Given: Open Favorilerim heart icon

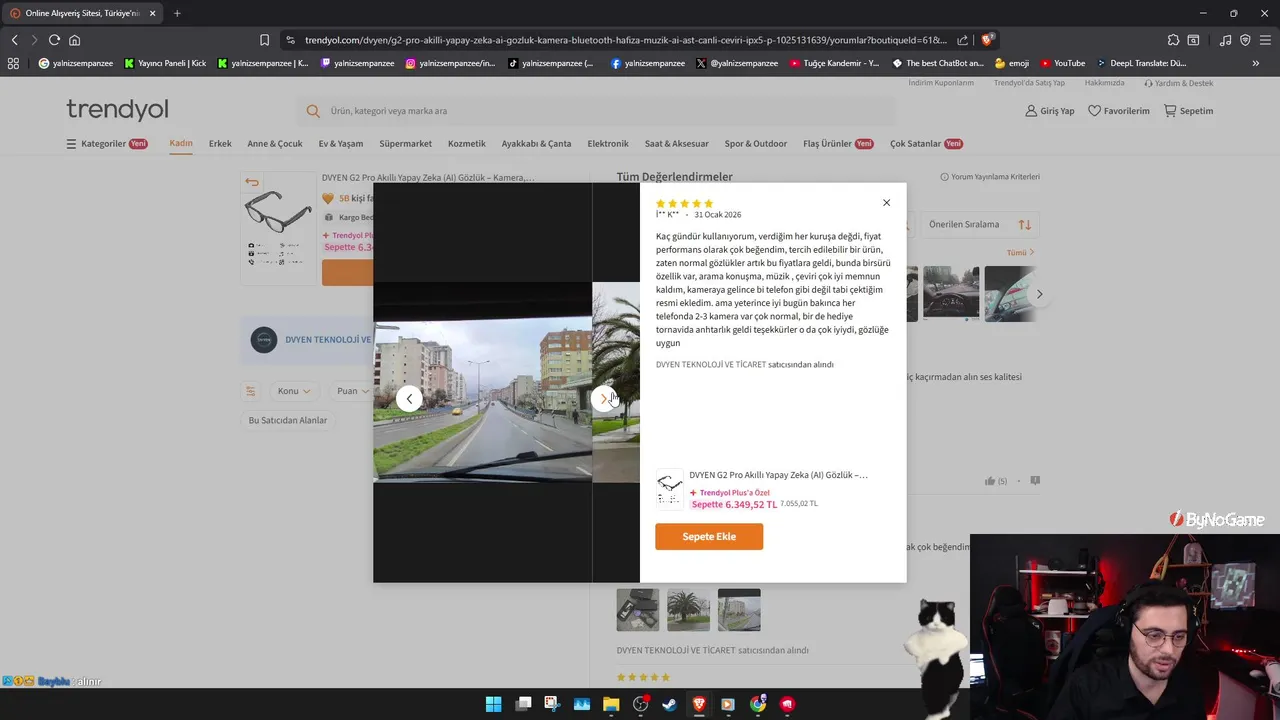Looking at the screenshot, I should (x=1118, y=111).
